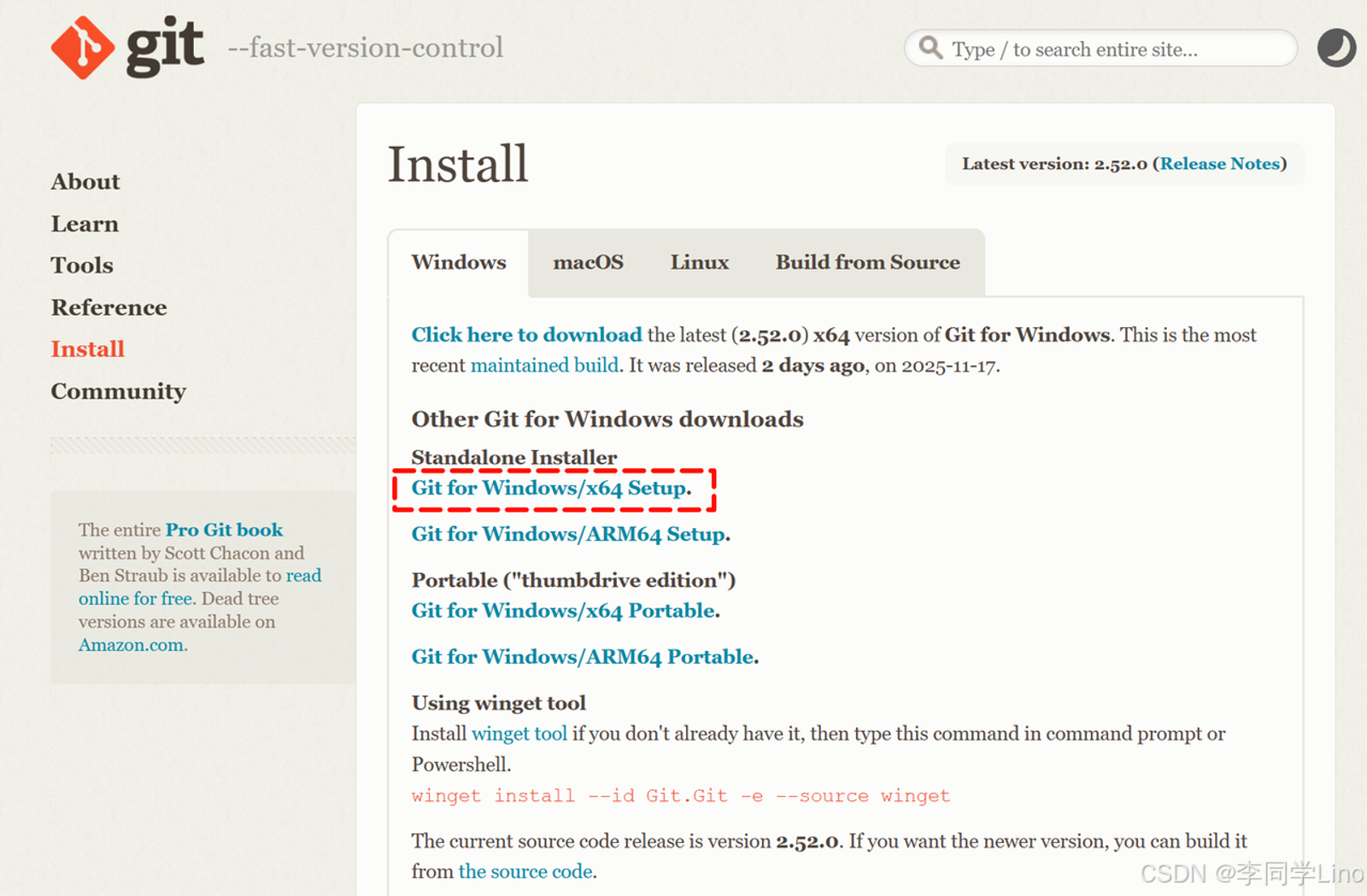Select Install in the sidebar navigation

tap(88, 349)
